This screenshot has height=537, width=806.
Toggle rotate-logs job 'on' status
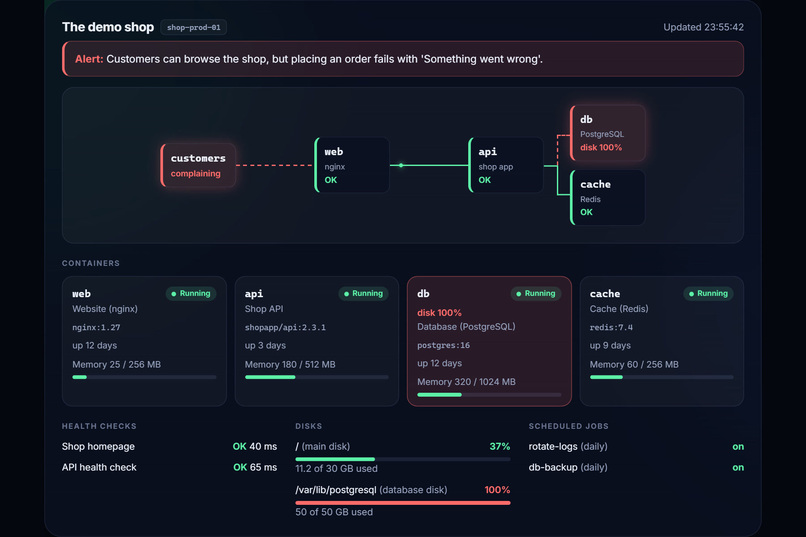738,447
